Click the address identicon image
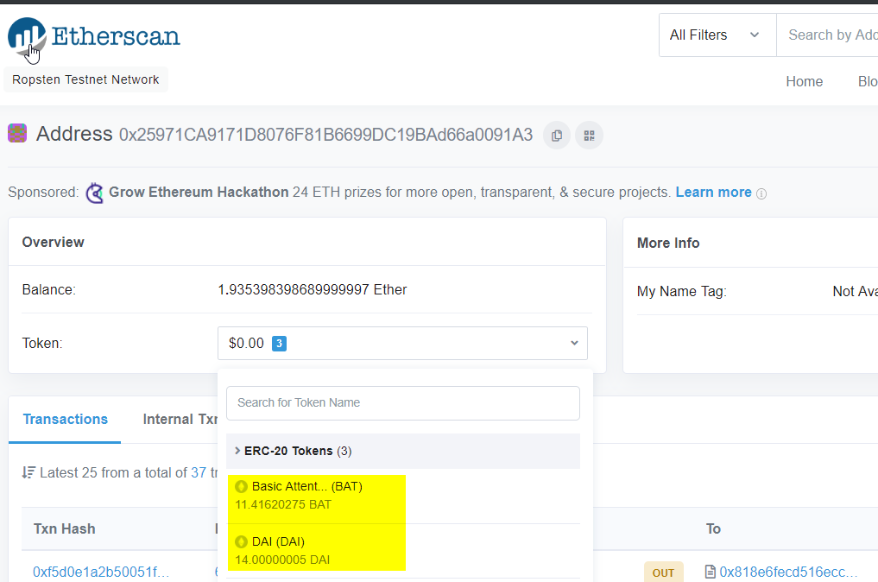The height and width of the screenshot is (582, 878). pos(17,133)
